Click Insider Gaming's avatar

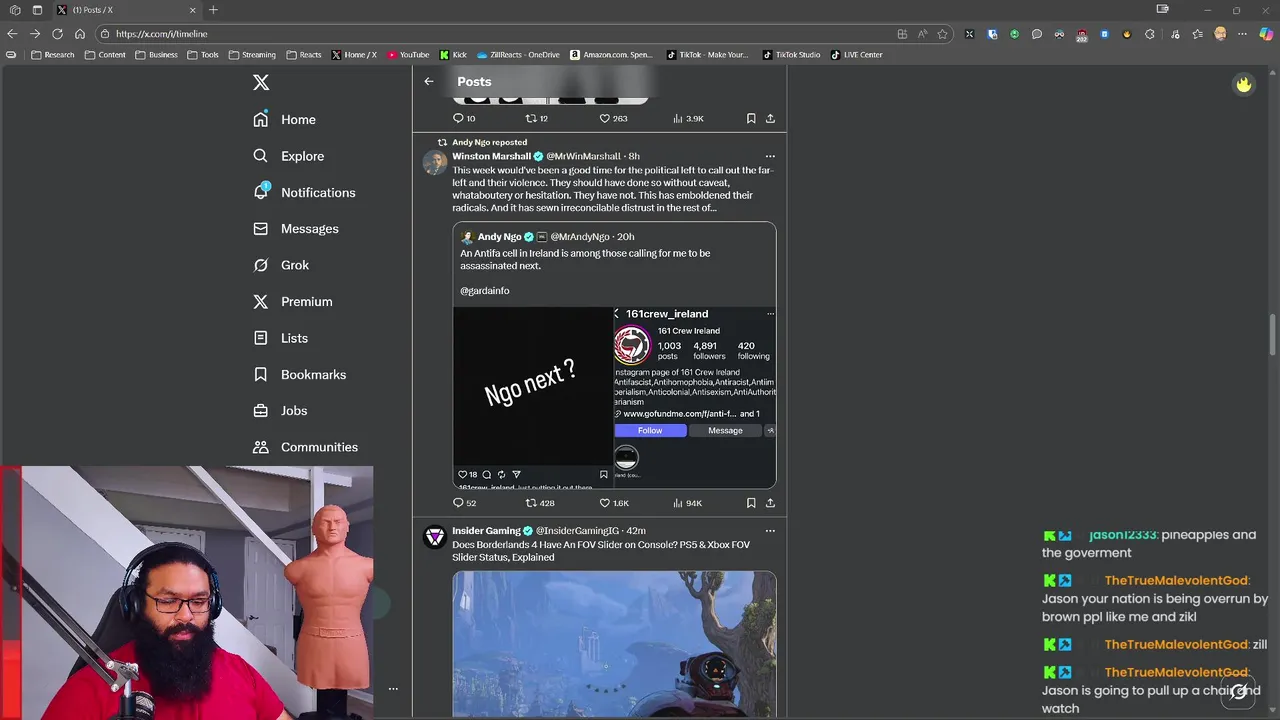pyautogui.click(x=435, y=537)
